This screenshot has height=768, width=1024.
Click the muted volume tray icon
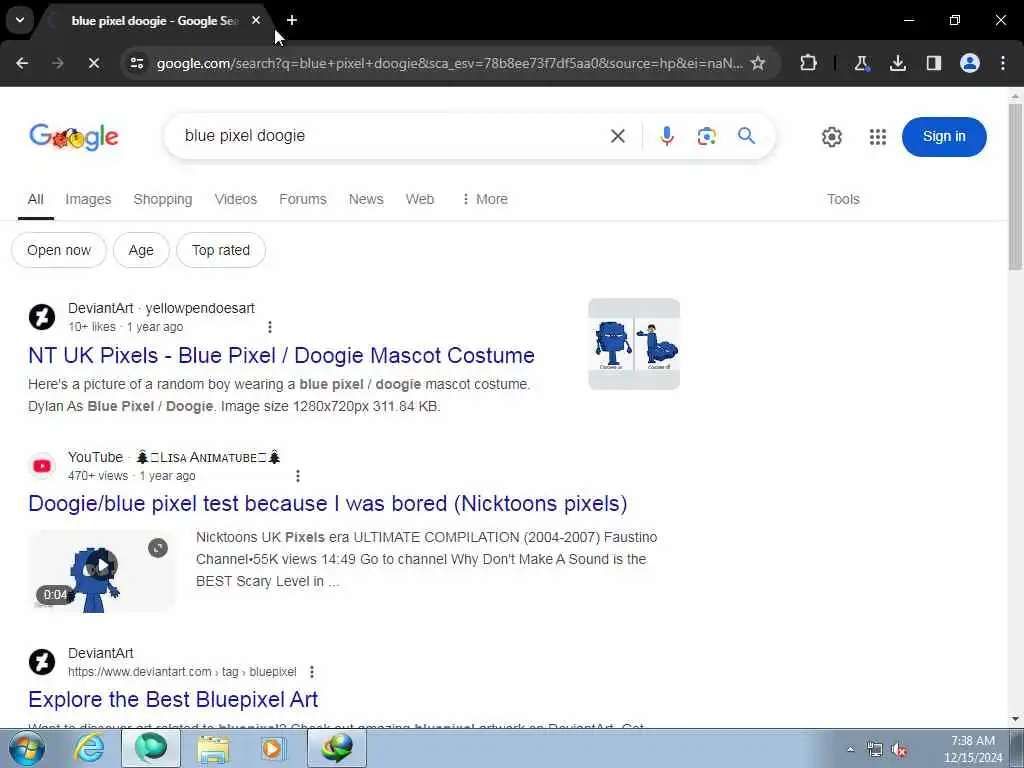[x=900, y=750]
